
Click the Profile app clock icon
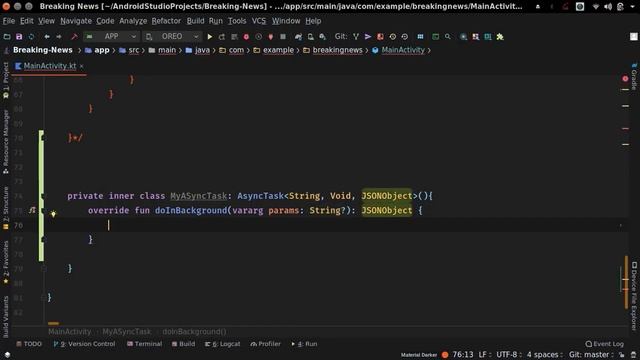[258, 37]
